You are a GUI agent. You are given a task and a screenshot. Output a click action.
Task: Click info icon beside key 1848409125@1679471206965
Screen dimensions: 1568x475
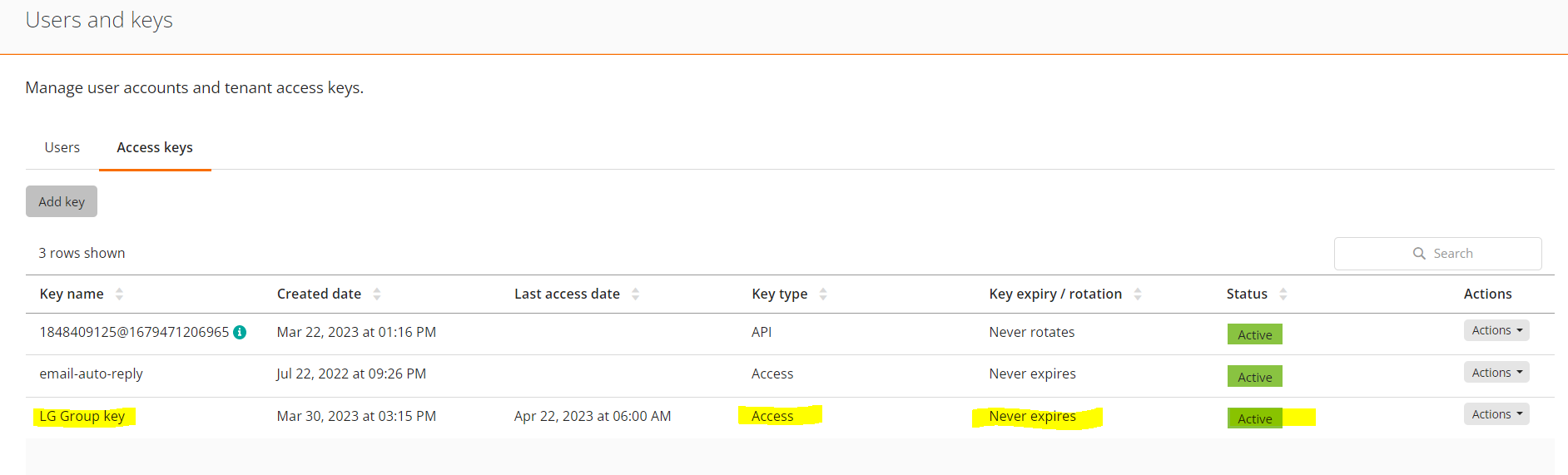tap(240, 332)
